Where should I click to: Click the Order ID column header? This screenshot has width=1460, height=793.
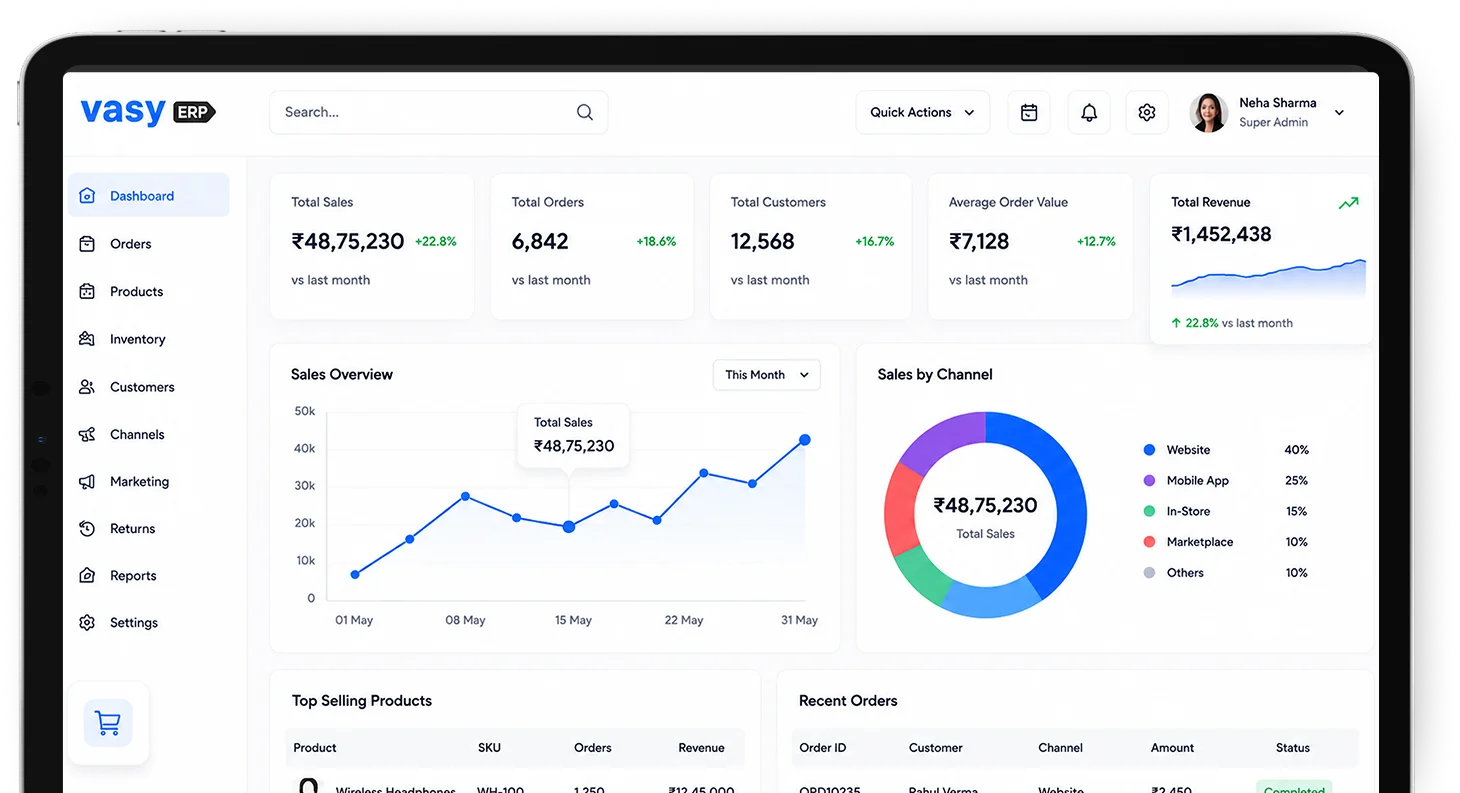click(823, 747)
